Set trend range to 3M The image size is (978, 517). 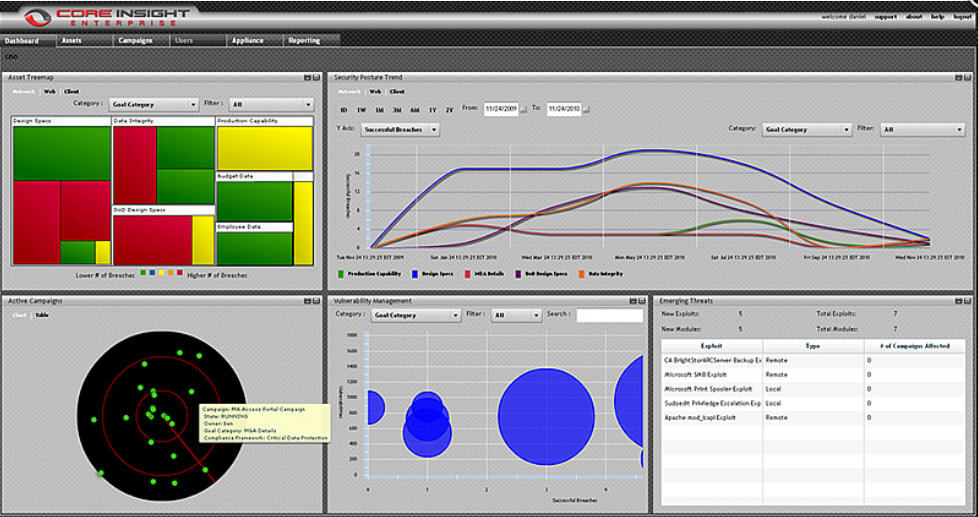(397, 110)
